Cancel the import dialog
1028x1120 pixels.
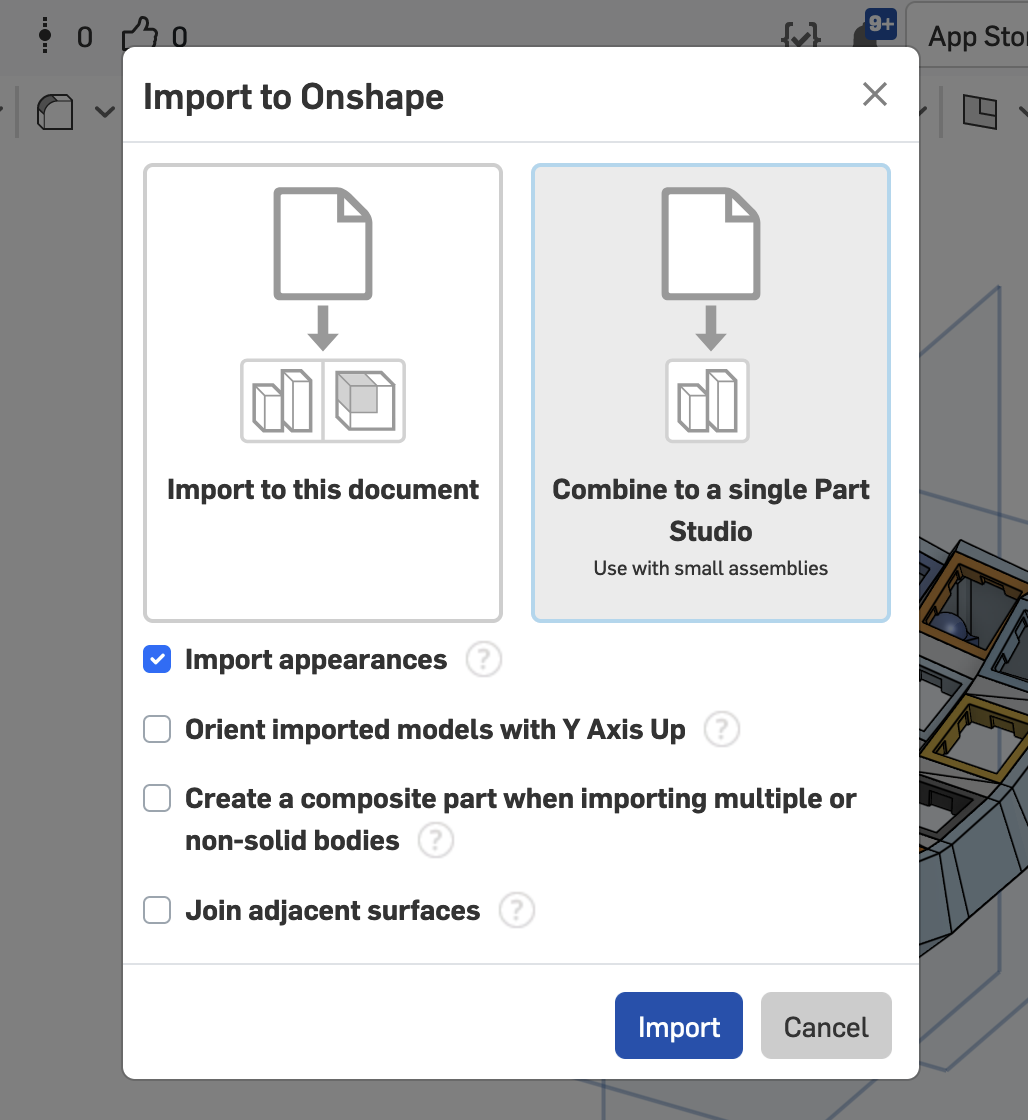825,1026
